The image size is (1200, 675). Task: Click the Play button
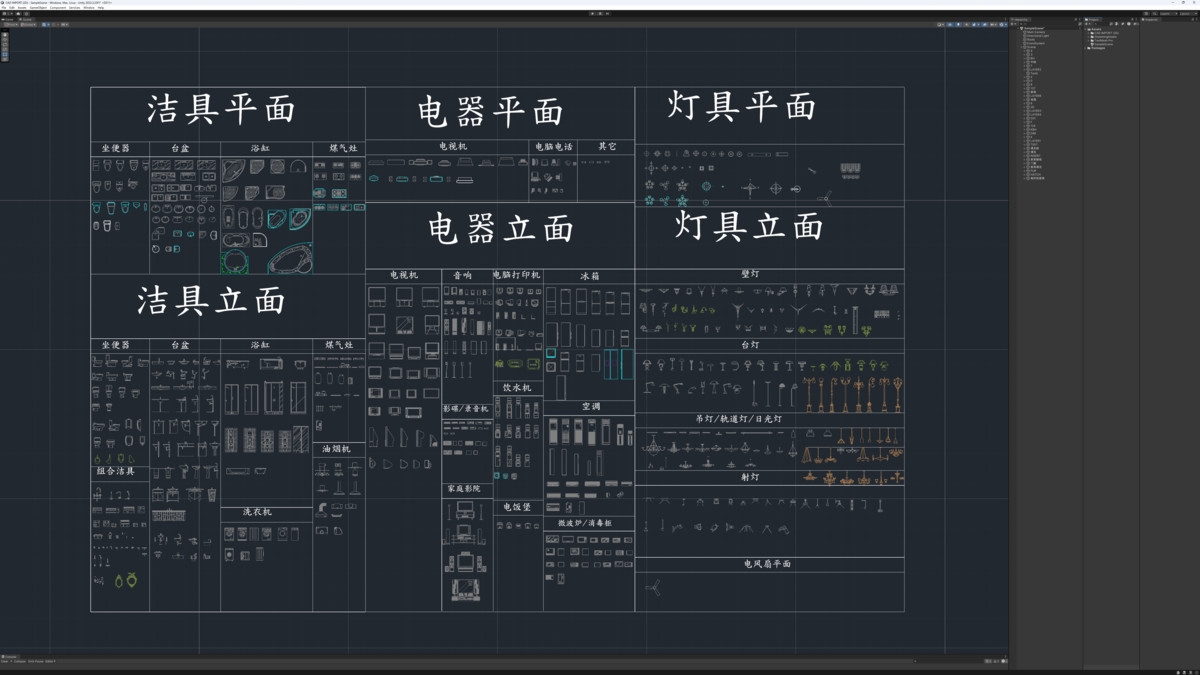(x=592, y=14)
